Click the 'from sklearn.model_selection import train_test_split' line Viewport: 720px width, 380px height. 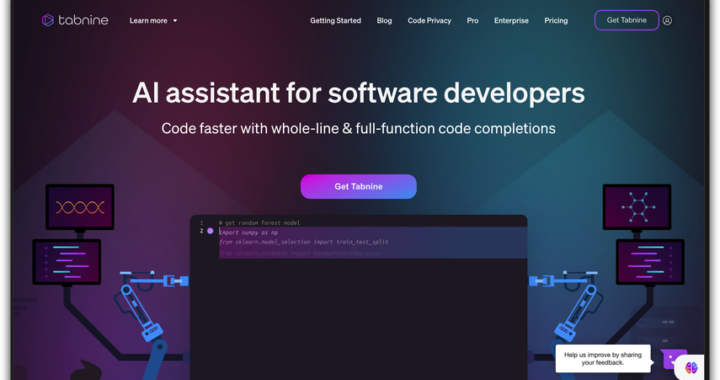(x=304, y=242)
